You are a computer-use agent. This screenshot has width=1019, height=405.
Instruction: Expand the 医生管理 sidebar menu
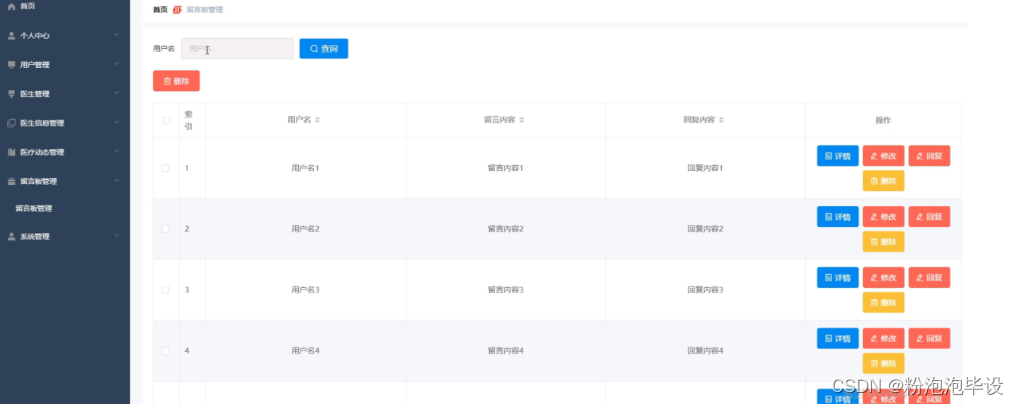point(65,94)
